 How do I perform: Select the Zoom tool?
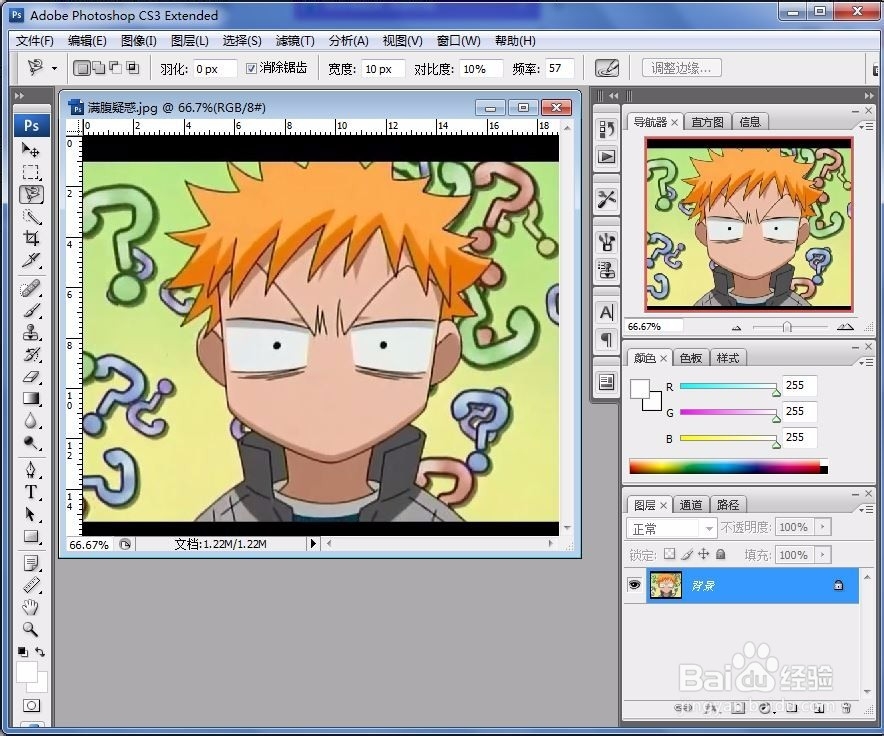(x=31, y=629)
